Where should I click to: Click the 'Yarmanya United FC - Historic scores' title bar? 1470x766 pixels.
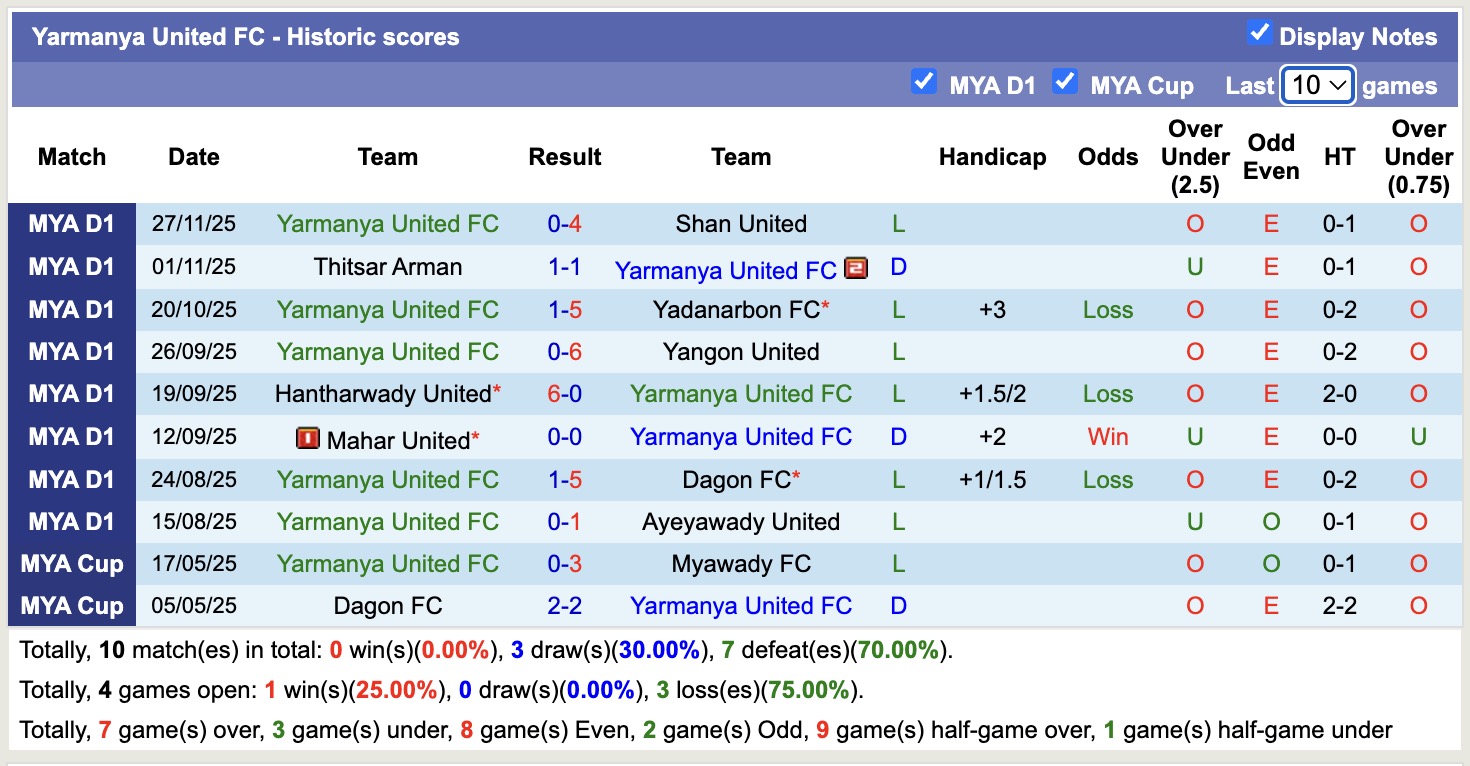[245, 36]
